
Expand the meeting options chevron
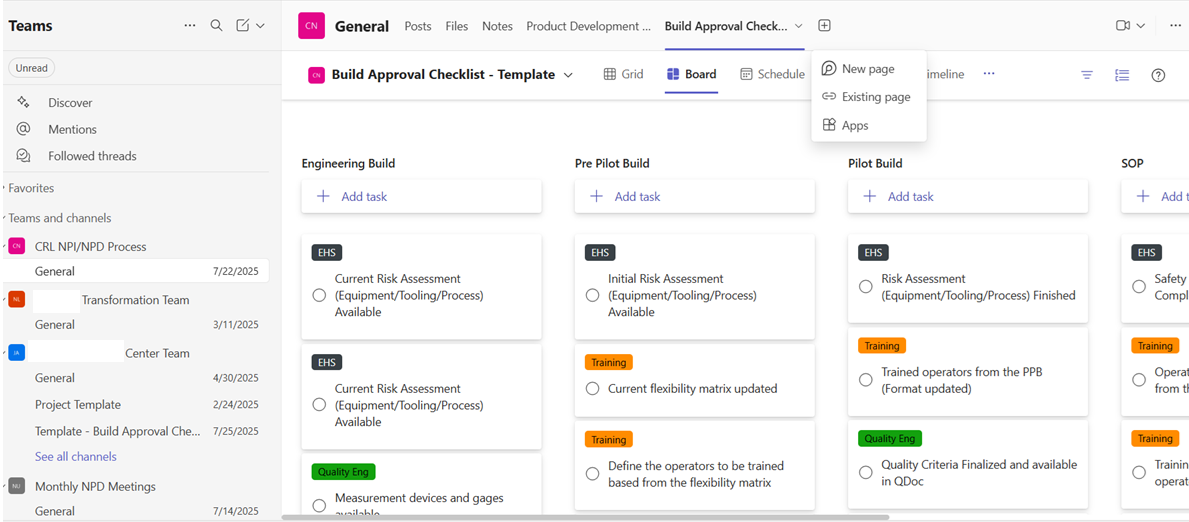(1140, 26)
